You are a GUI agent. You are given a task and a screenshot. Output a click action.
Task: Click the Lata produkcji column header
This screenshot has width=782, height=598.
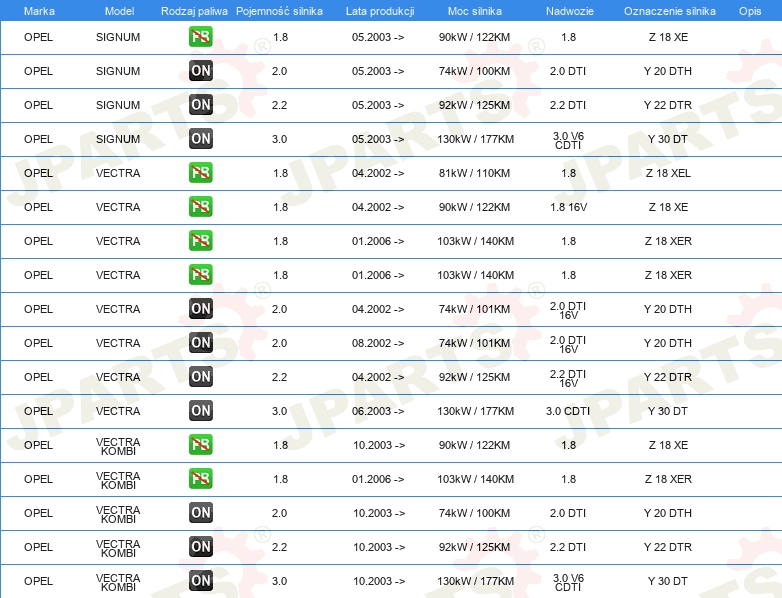tap(380, 11)
